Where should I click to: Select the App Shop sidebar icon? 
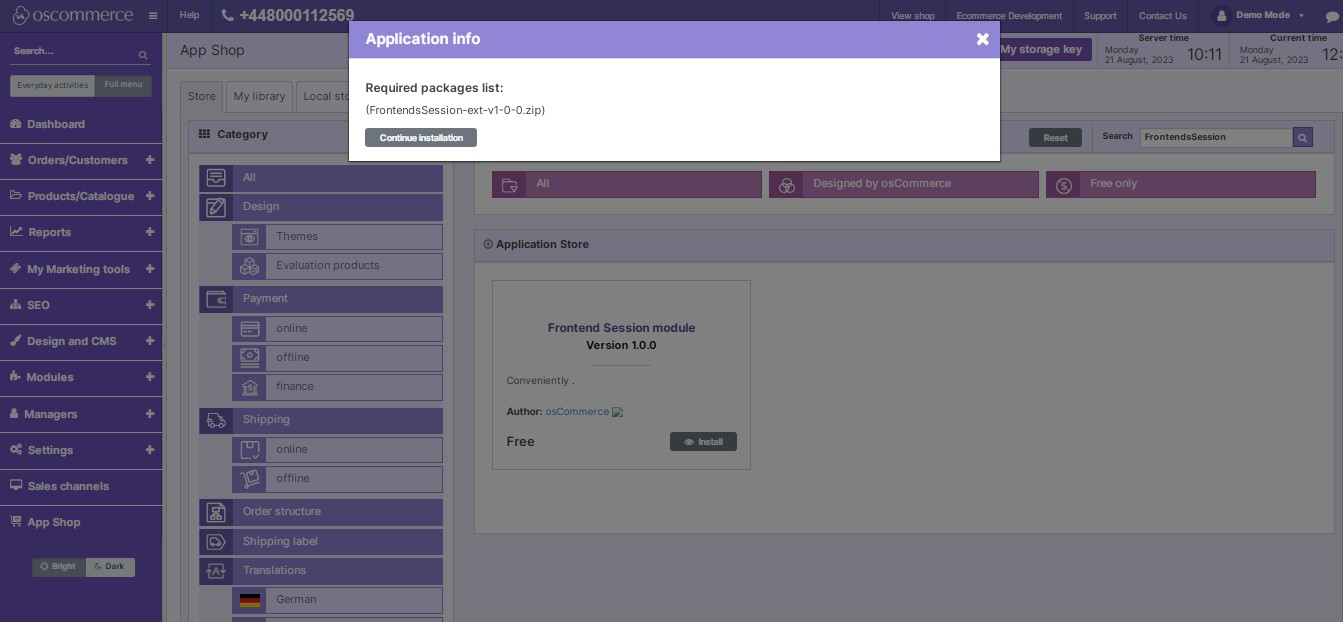14,522
